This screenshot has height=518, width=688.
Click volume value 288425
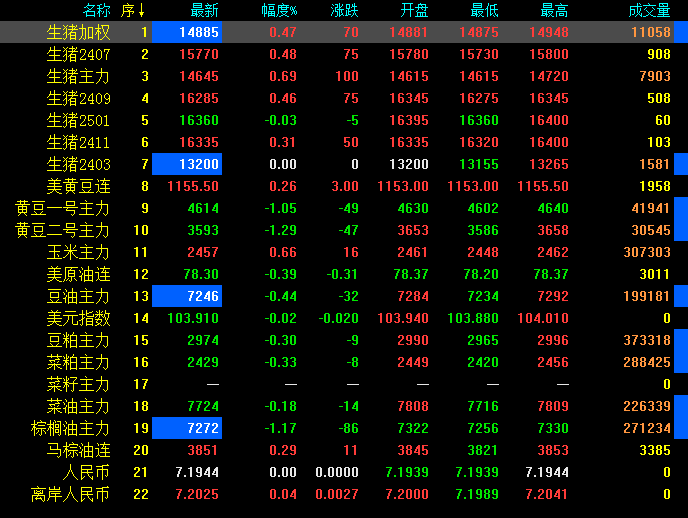click(647, 362)
